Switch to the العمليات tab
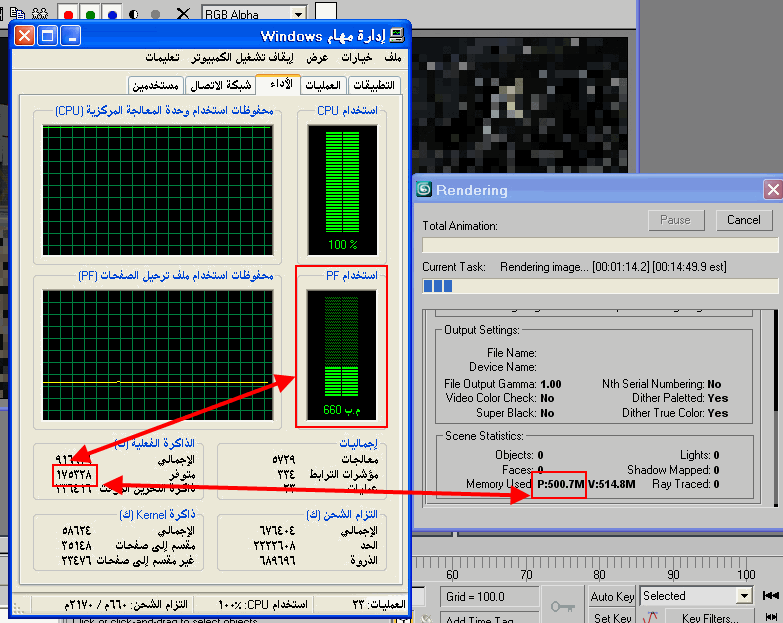 [323, 85]
